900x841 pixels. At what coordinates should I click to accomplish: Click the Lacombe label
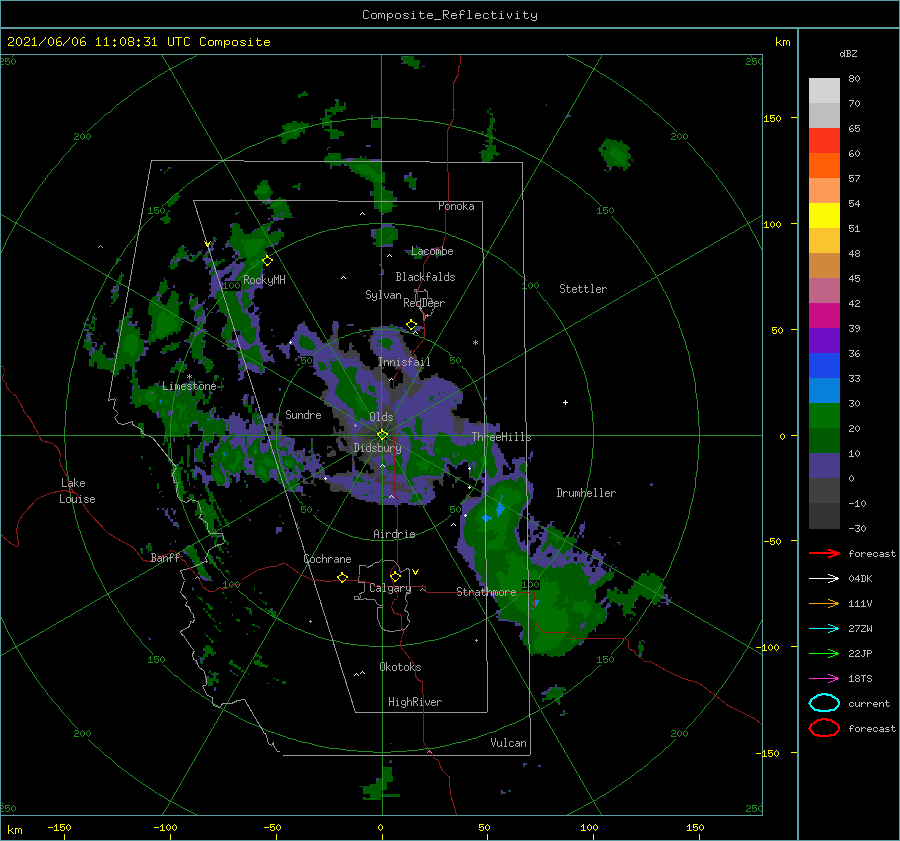coord(432,251)
